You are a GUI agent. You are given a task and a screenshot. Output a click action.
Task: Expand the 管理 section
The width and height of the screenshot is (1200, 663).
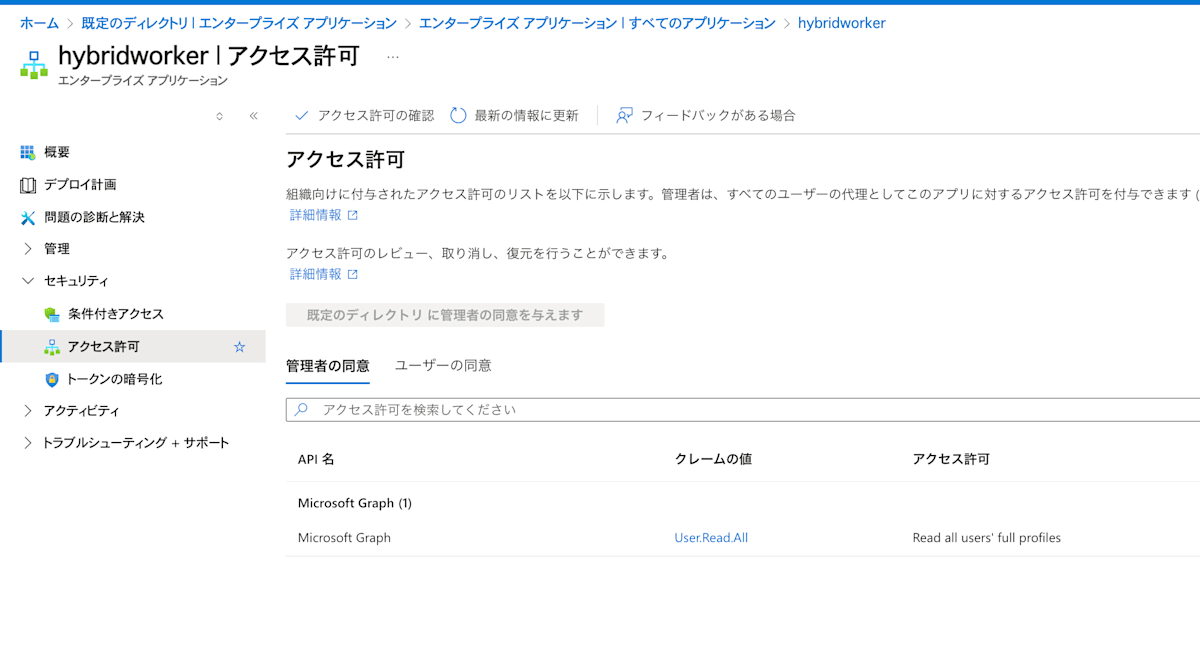(54, 248)
